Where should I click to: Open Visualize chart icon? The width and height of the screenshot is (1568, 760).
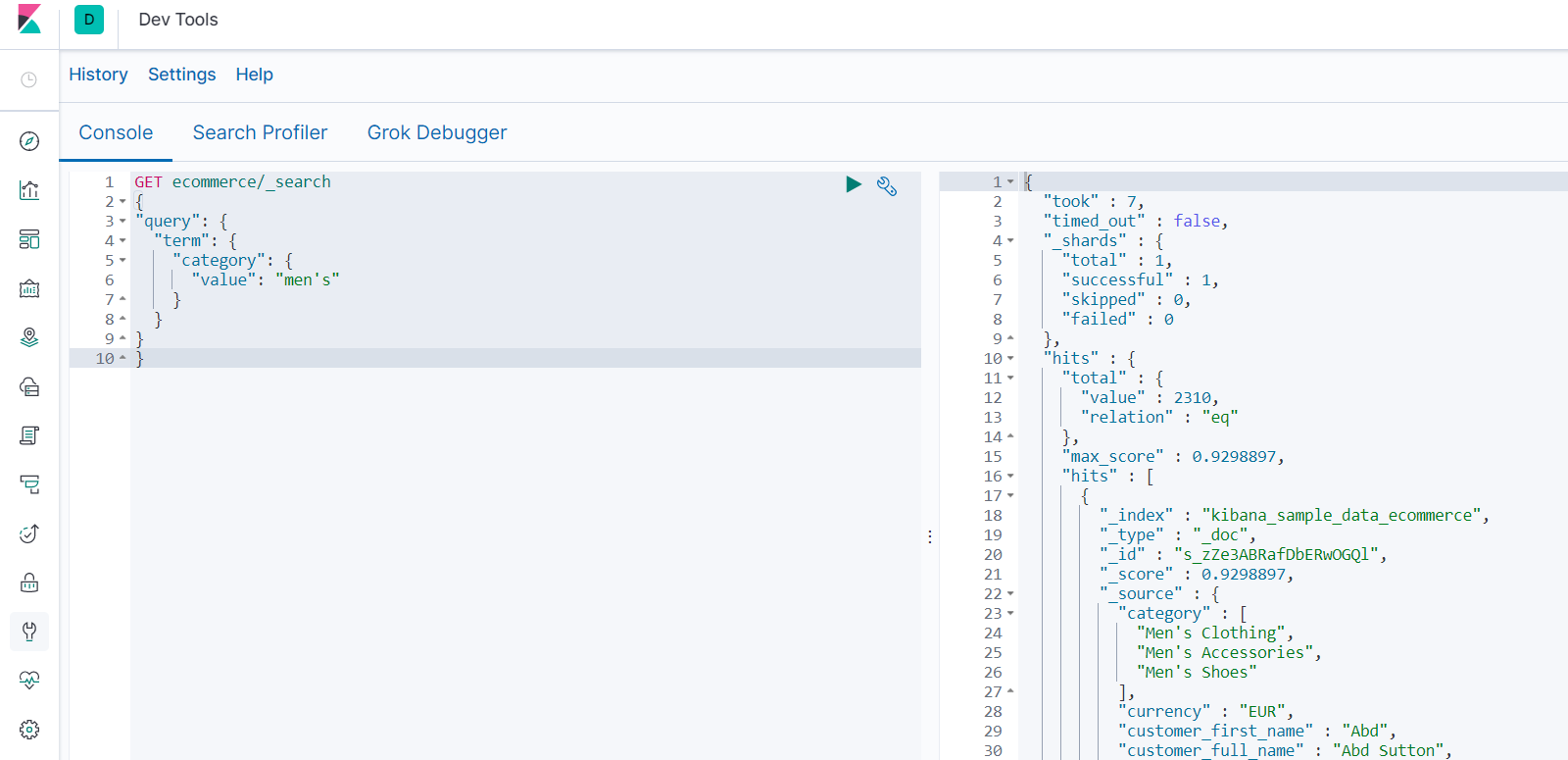coord(29,190)
